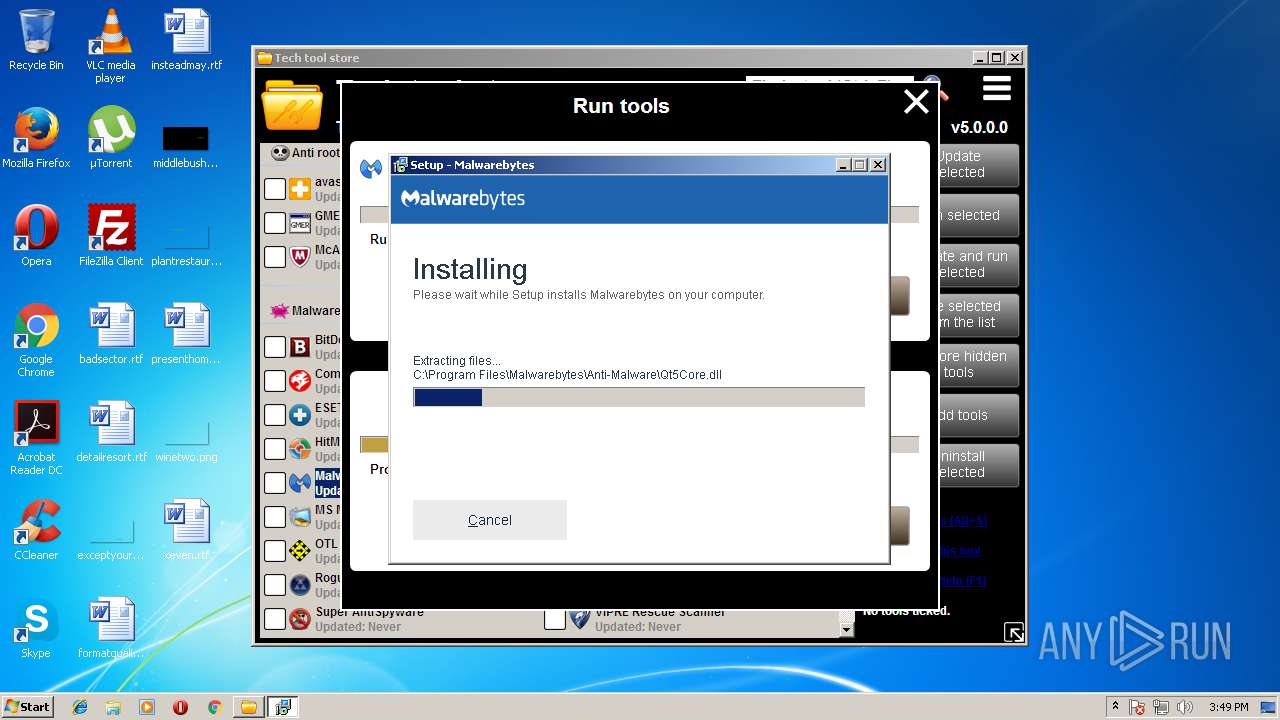Click the Start button
1280x720 pixels.
(27, 706)
